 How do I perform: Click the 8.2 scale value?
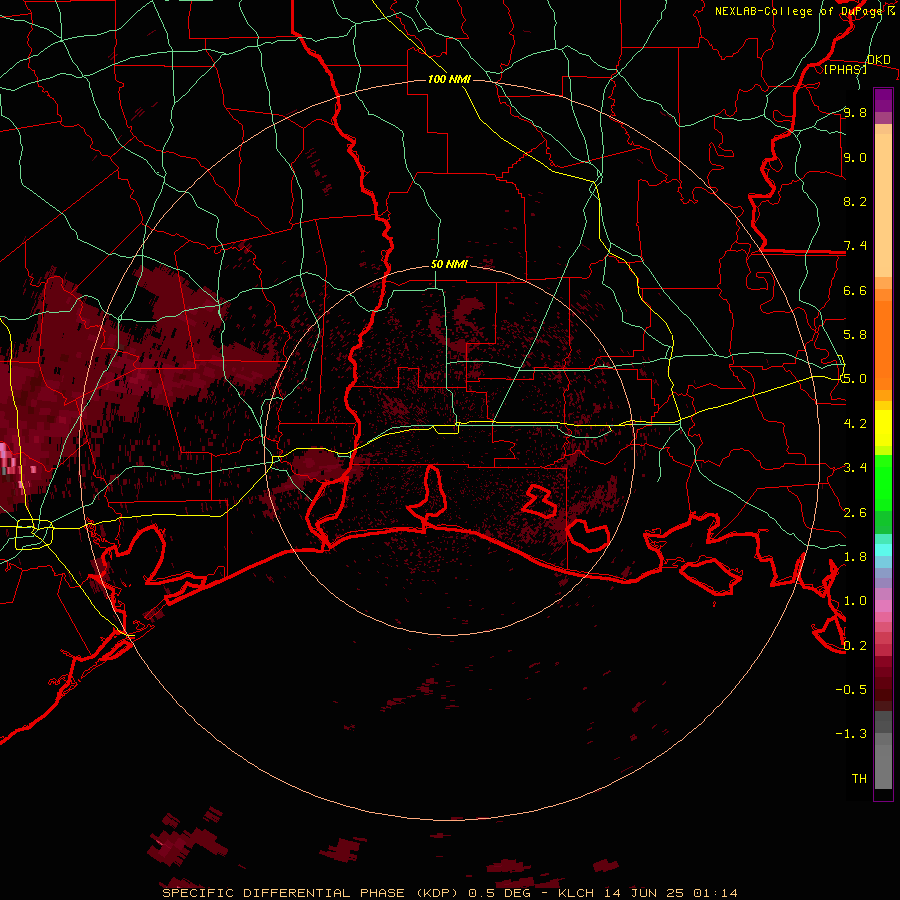(x=855, y=201)
